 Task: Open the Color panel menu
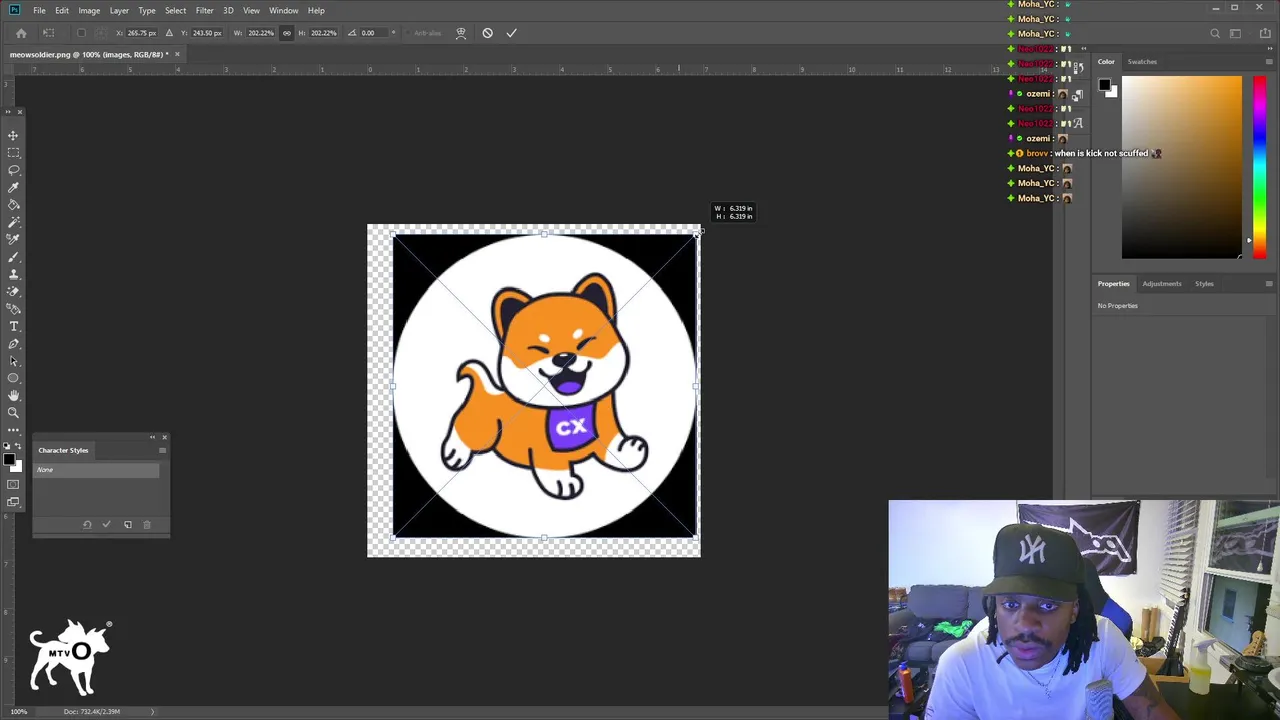coord(1269,62)
